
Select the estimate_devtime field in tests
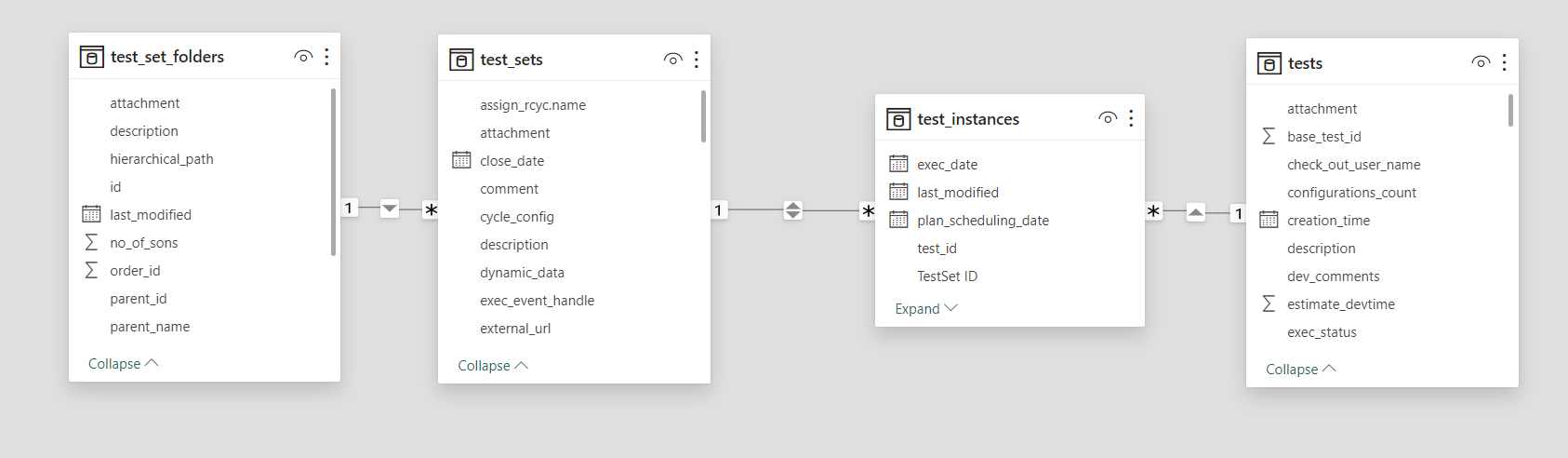1340,304
